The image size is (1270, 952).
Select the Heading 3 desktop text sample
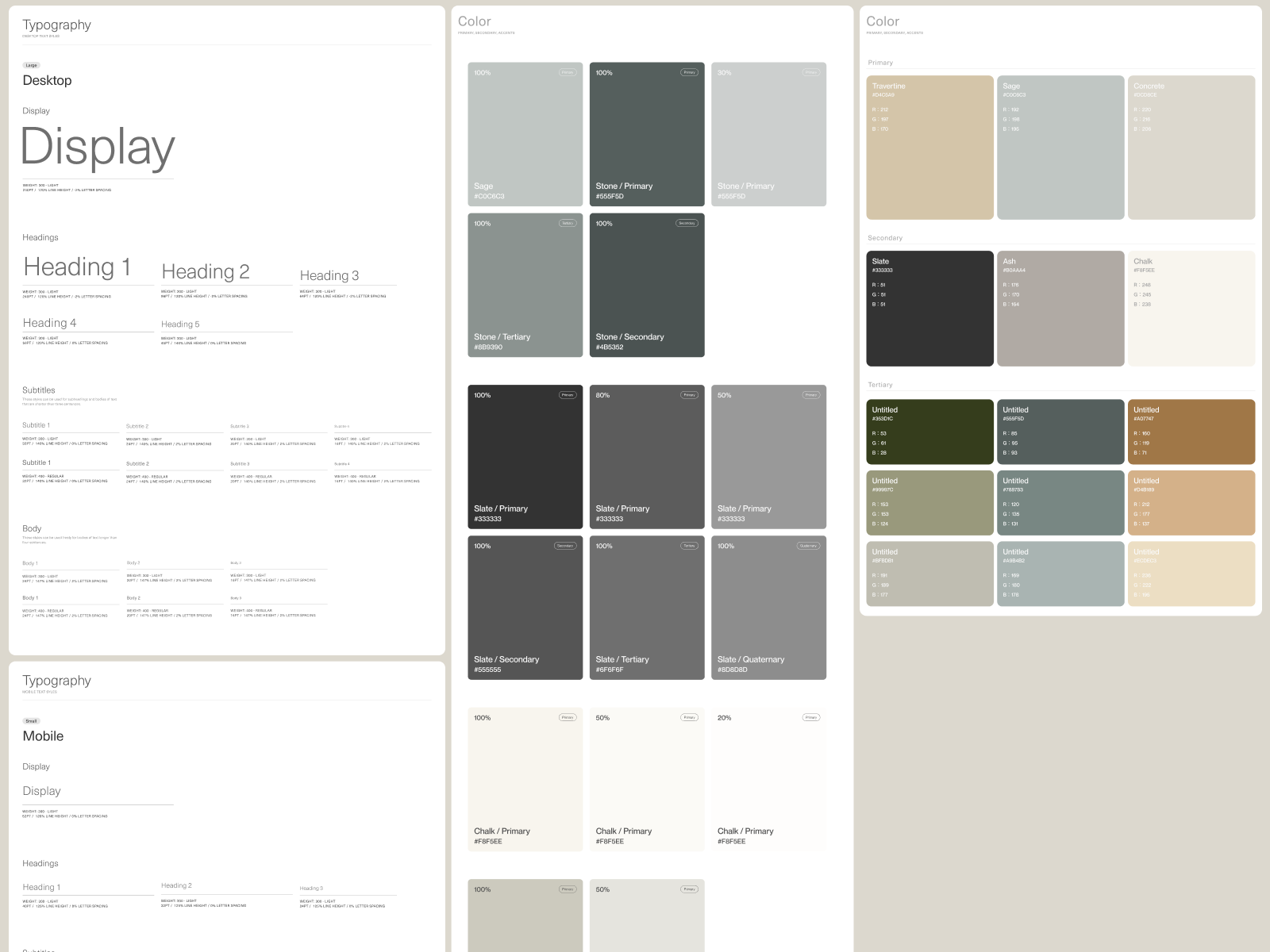(x=329, y=275)
